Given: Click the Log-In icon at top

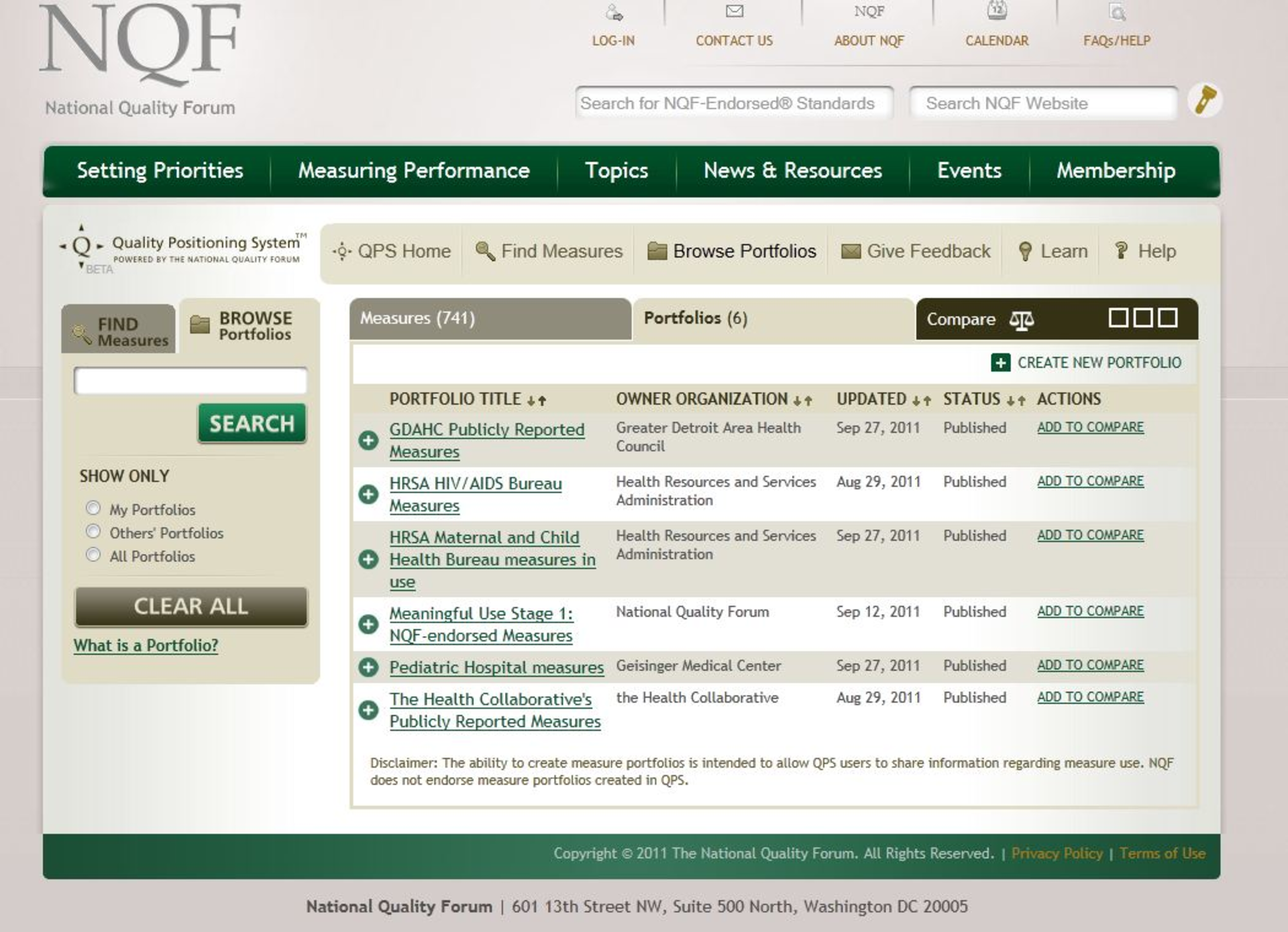Looking at the screenshot, I should tap(614, 12).
